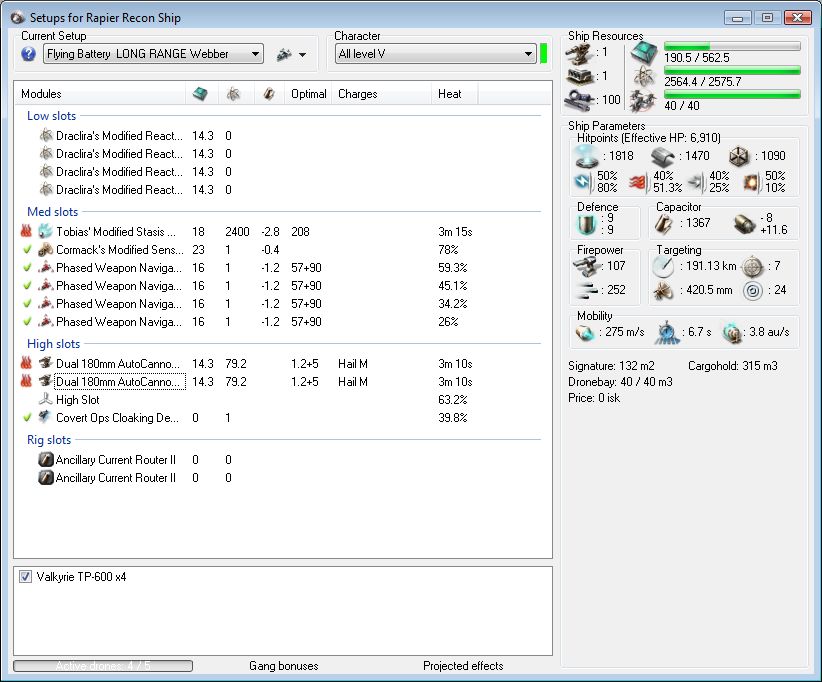Click the EM resistance icon
The image size is (822, 682).
[583, 181]
